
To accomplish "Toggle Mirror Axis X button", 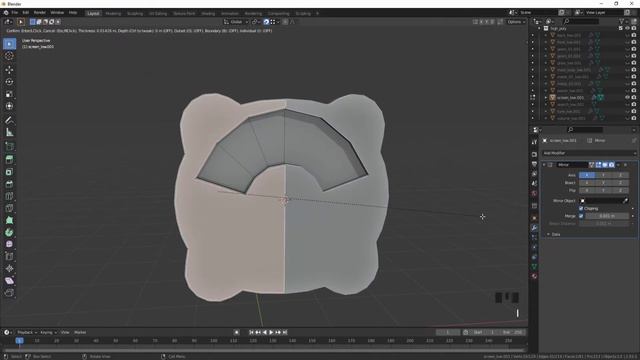I will 587,175.
